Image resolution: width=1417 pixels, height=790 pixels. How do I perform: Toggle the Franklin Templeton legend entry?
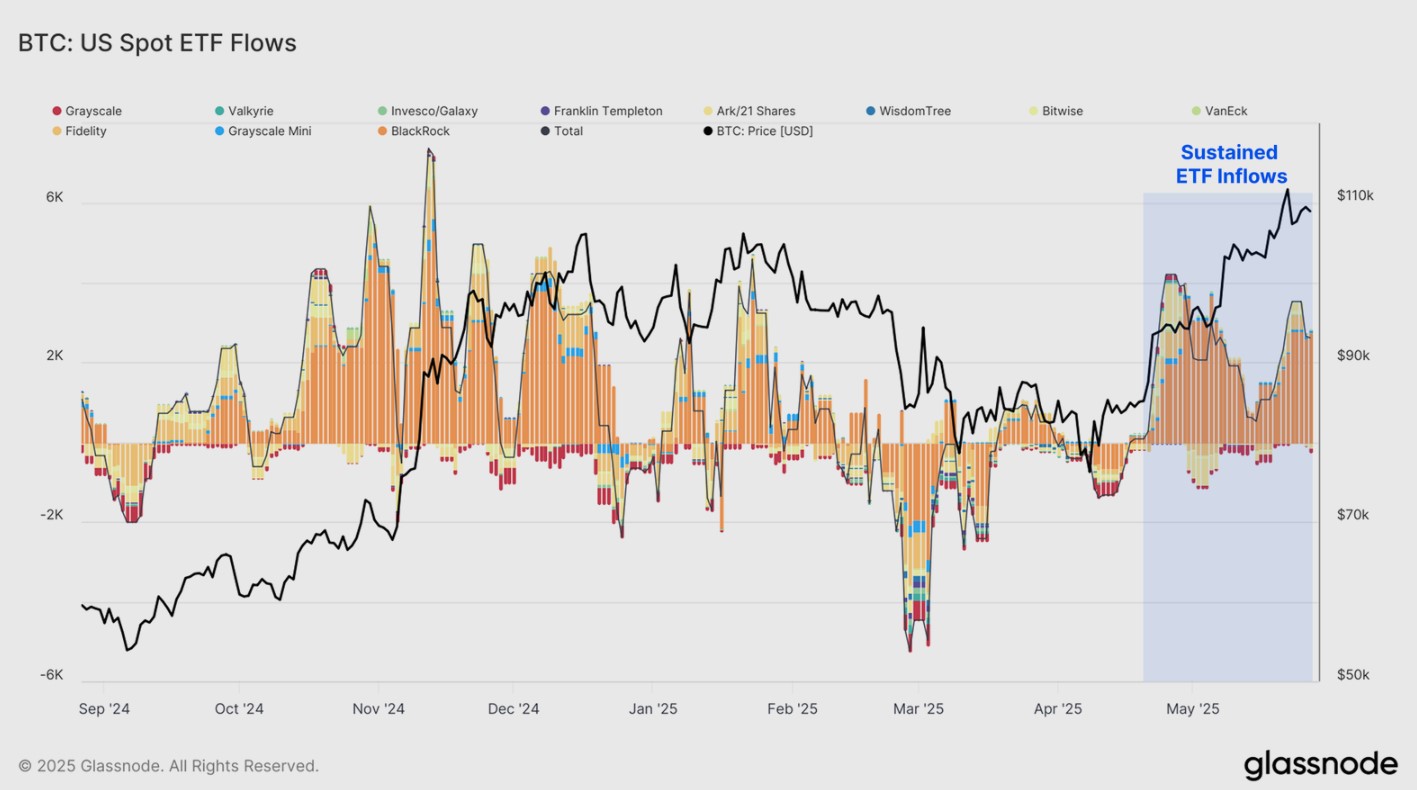pos(601,111)
